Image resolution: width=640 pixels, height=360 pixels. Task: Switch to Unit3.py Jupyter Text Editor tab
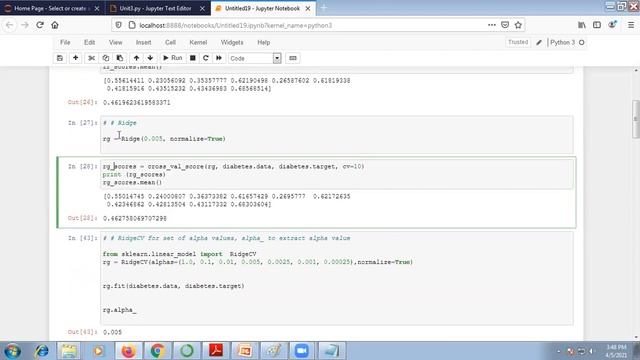point(156,8)
